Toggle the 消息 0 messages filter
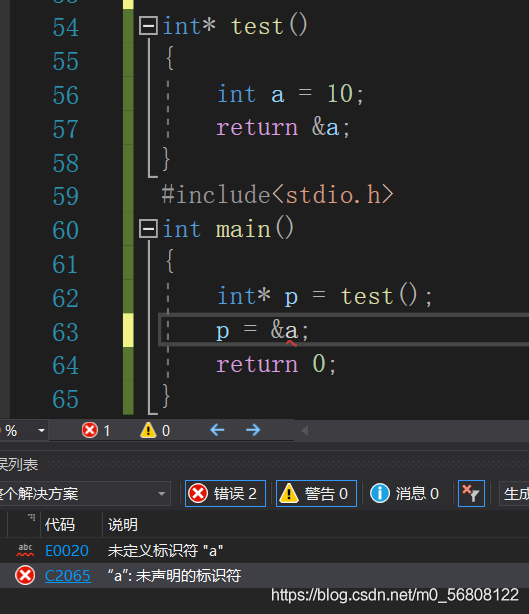The height and width of the screenshot is (614, 529). tap(404, 493)
